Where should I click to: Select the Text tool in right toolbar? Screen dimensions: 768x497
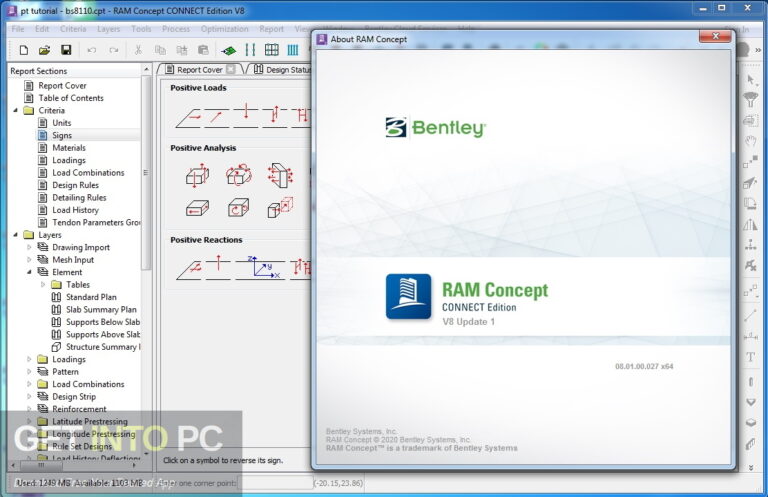click(x=750, y=357)
